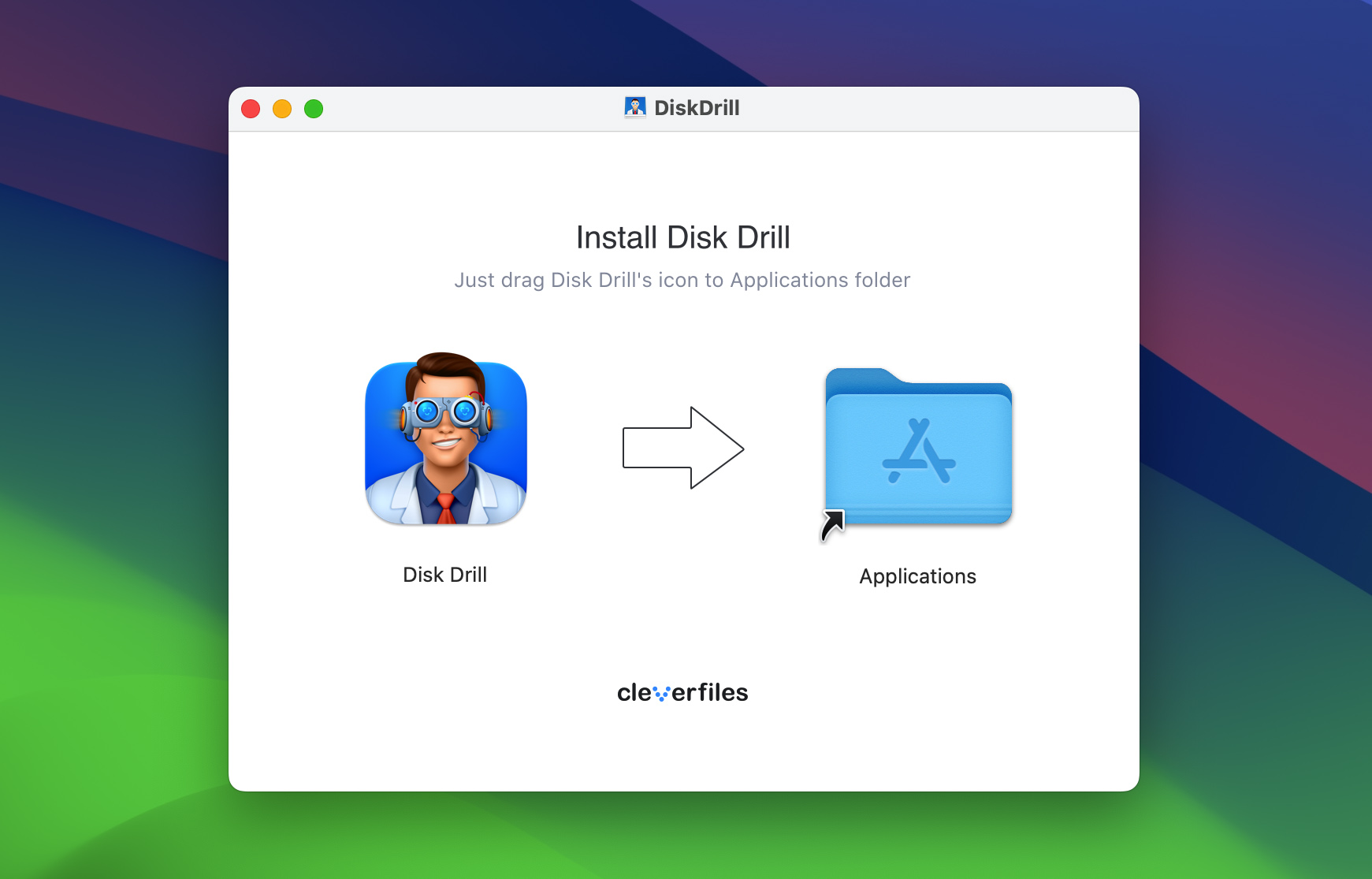Screen dimensions: 1372x879
Task: Click the cleverfiles logo
Action: [x=682, y=692]
